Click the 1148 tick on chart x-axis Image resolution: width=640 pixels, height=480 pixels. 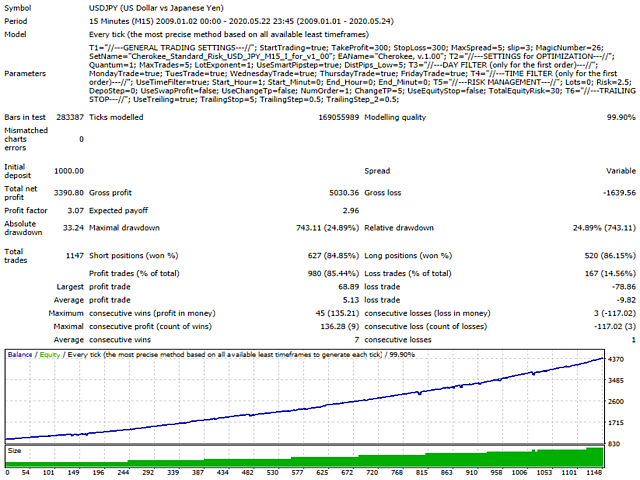(x=593, y=474)
